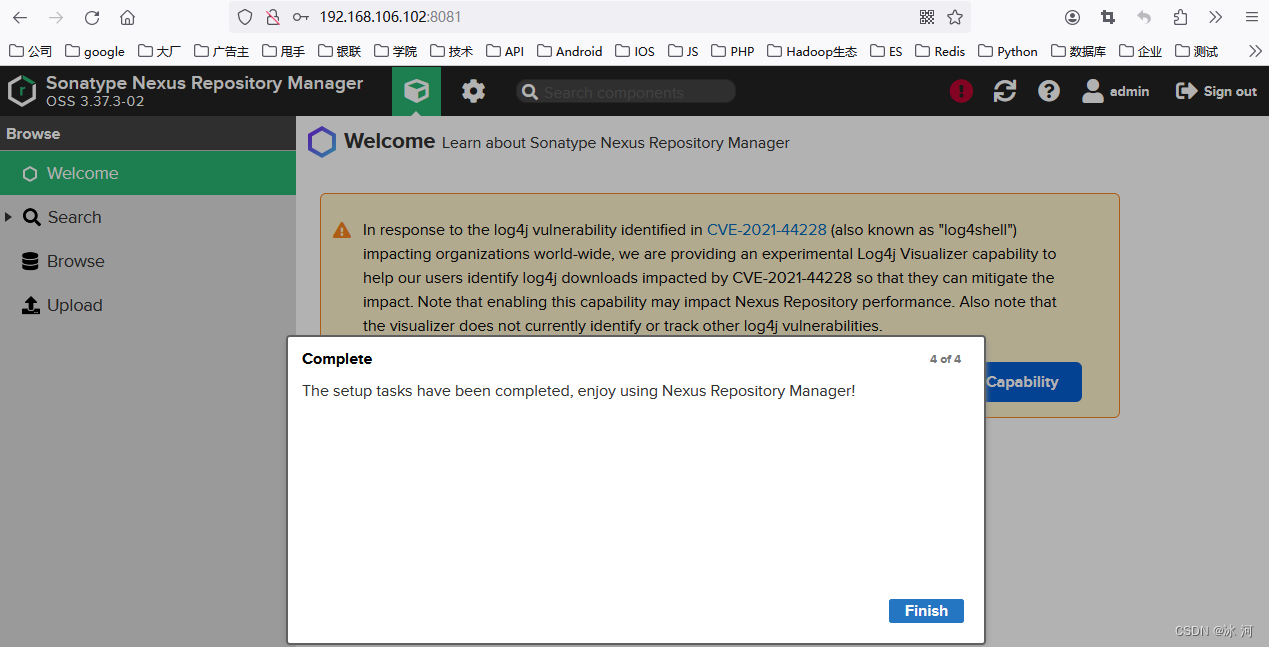Expand the Search tree arrow
1269x647 pixels.
[9, 217]
